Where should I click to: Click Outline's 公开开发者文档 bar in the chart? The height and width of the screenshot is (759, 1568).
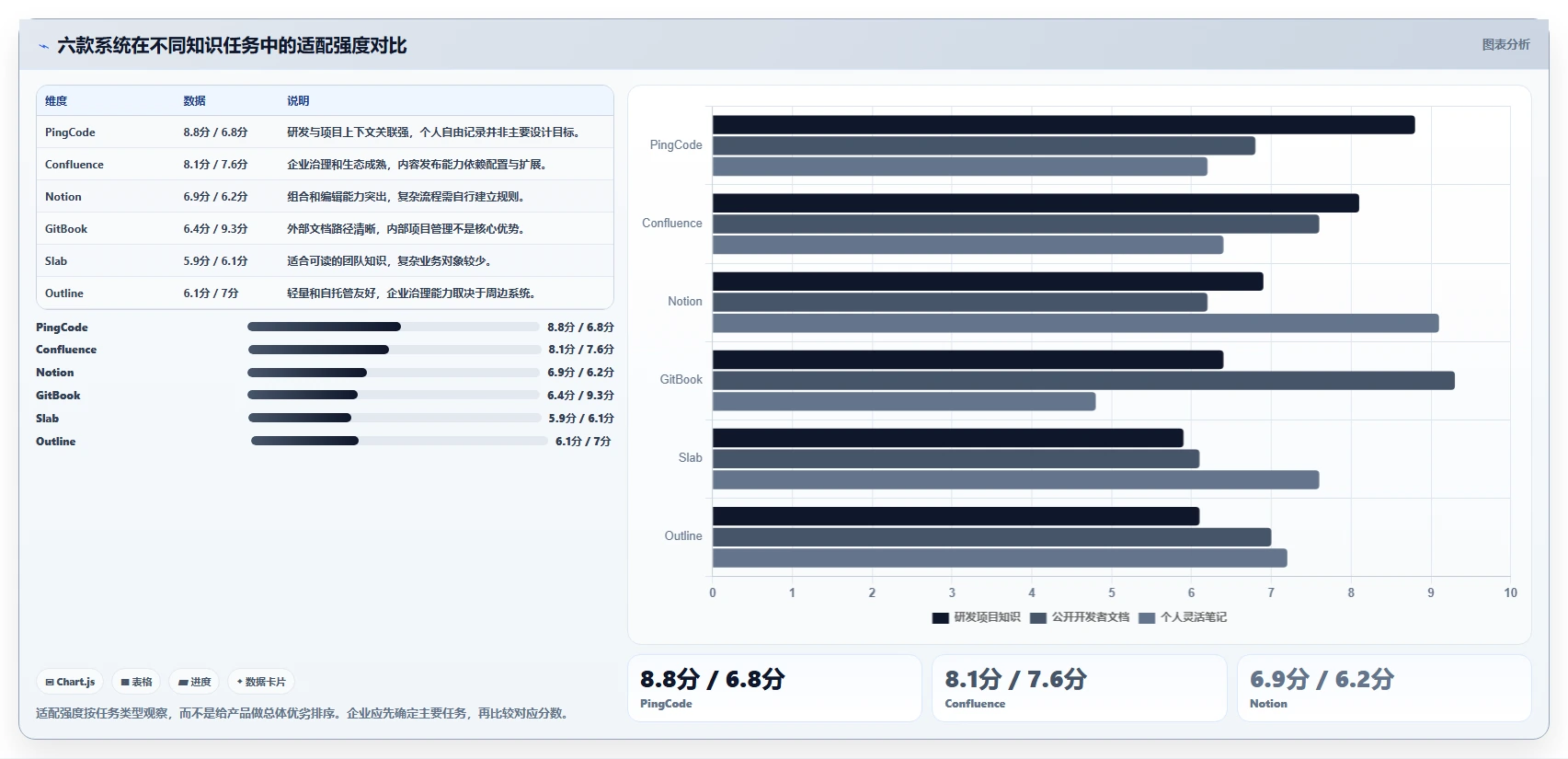pos(991,537)
